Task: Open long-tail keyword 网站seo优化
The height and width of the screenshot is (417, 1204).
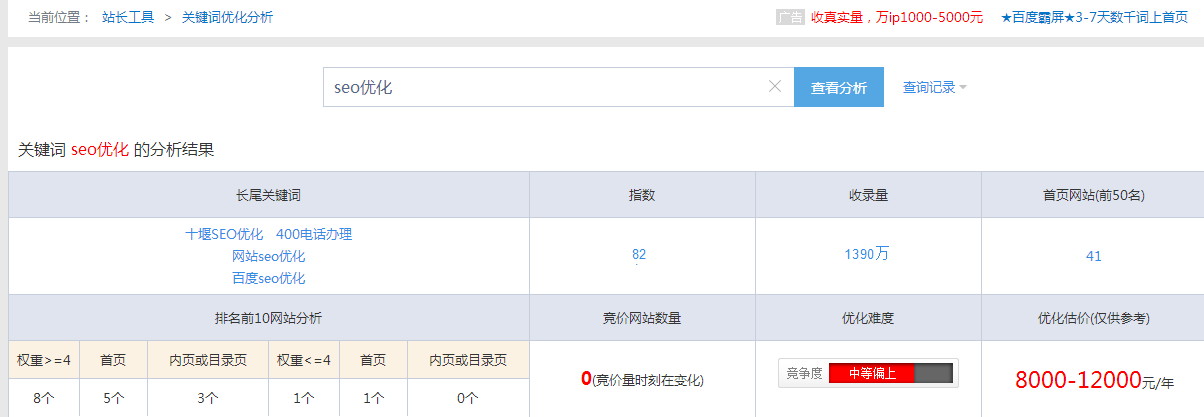Action: (268, 256)
